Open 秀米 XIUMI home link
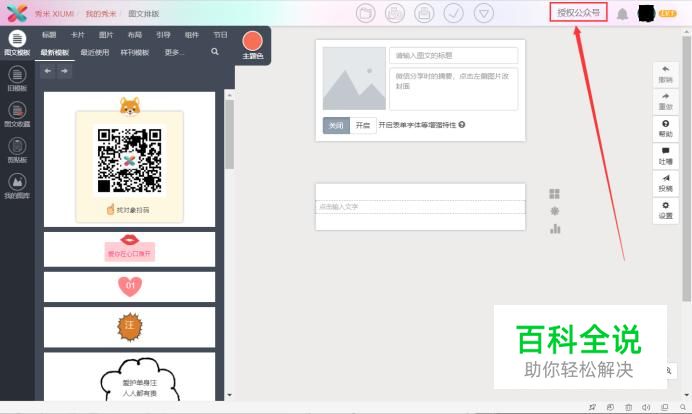The image size is (692, 414). (54, 14)
